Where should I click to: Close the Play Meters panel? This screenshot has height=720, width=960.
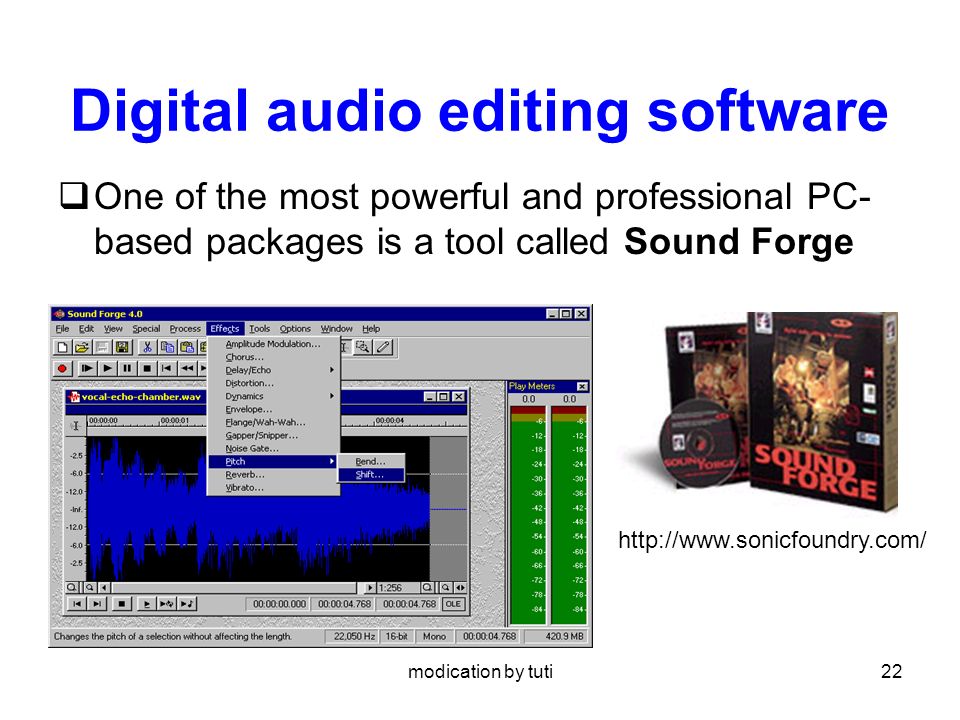pos(582,386)
